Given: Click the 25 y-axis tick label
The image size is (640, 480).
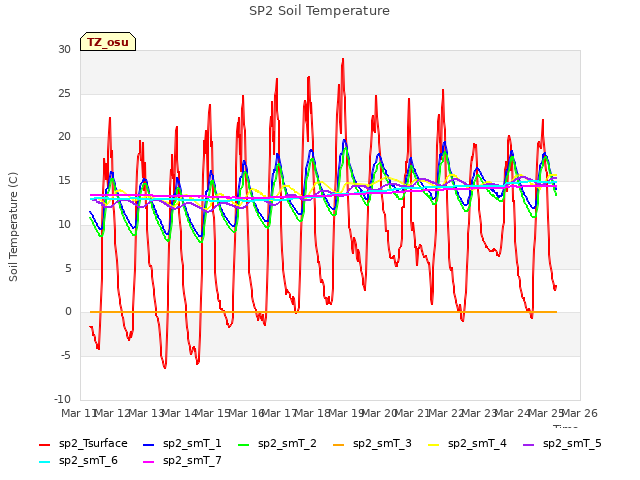Looking at the screenshot, I should point(64,93).
